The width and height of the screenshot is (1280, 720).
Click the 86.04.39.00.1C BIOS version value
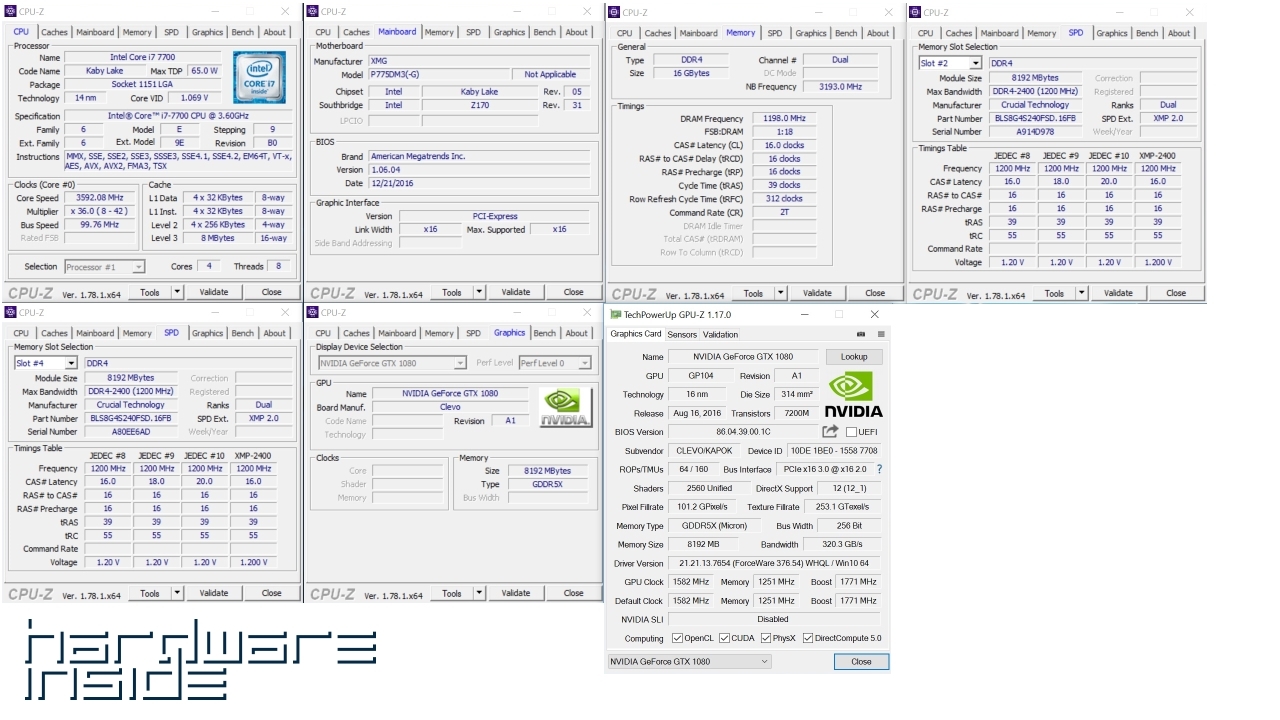(x=742, y=432)
